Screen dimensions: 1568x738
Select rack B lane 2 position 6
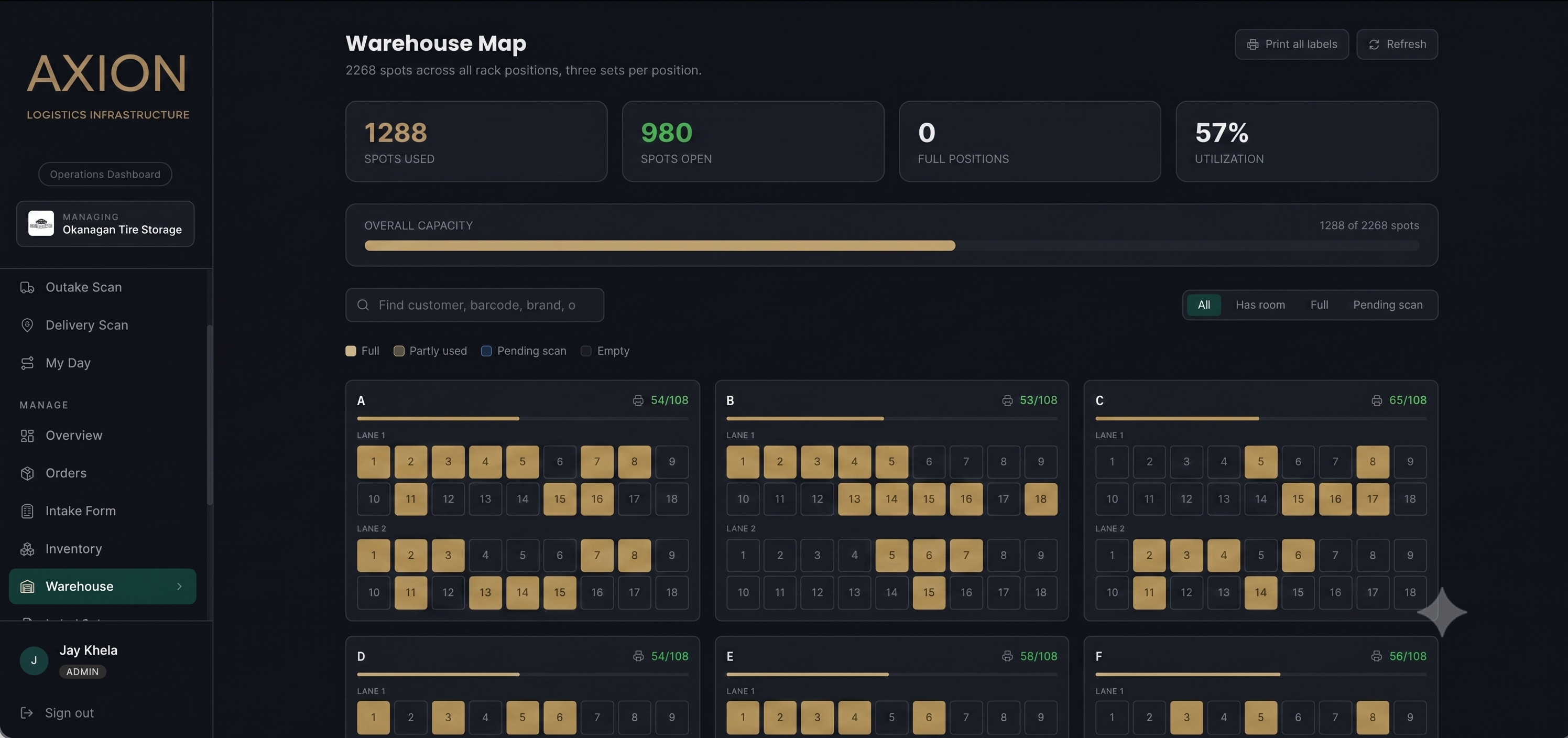(928, 555)
